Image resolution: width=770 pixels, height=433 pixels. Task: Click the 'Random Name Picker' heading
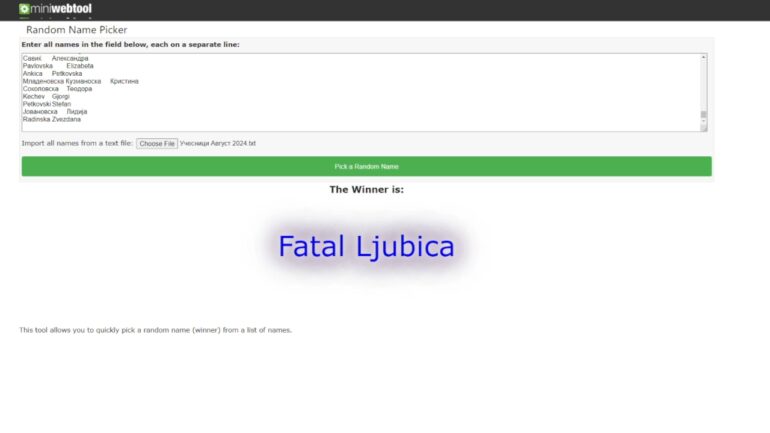click(77, 30)
